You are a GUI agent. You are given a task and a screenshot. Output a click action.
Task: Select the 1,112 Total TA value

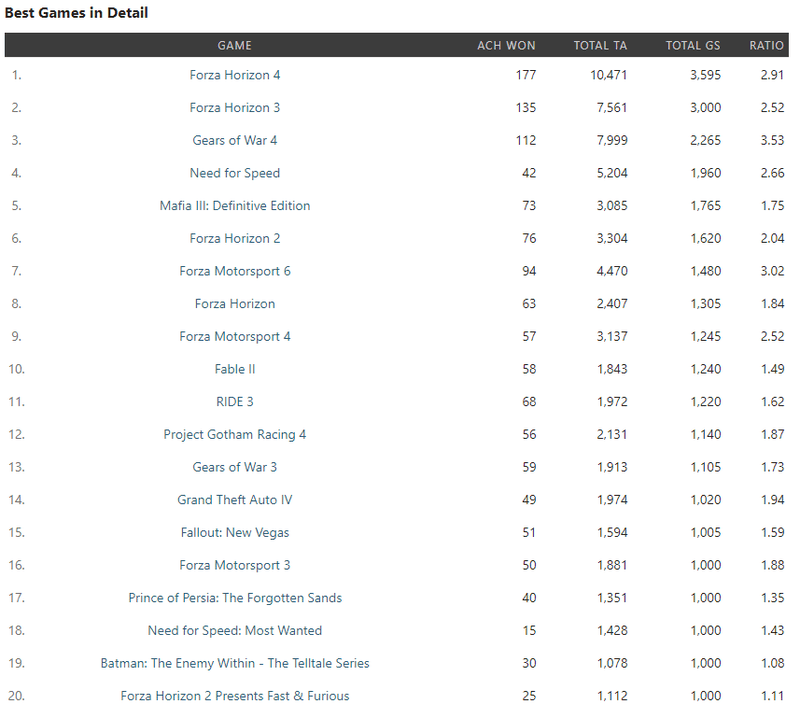612,695
